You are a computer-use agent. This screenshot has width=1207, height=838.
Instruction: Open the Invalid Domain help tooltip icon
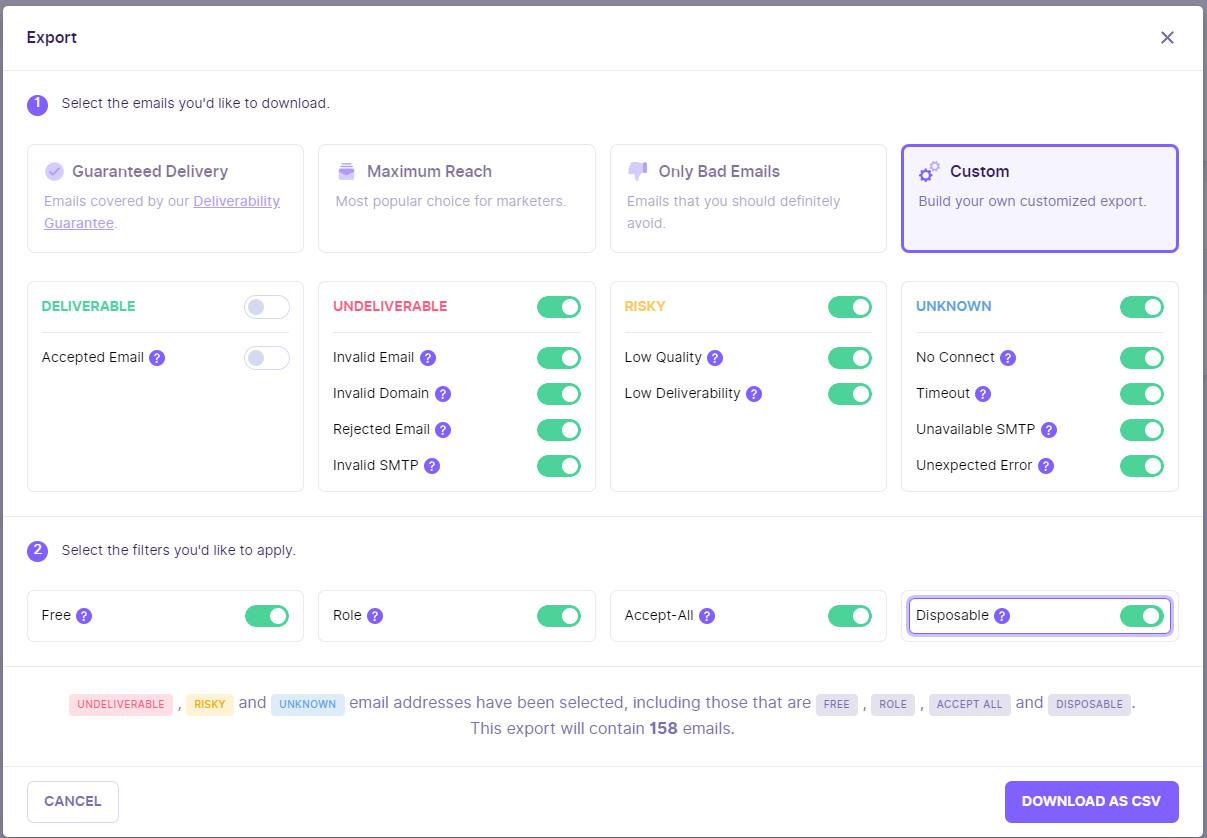pos(443,394)
